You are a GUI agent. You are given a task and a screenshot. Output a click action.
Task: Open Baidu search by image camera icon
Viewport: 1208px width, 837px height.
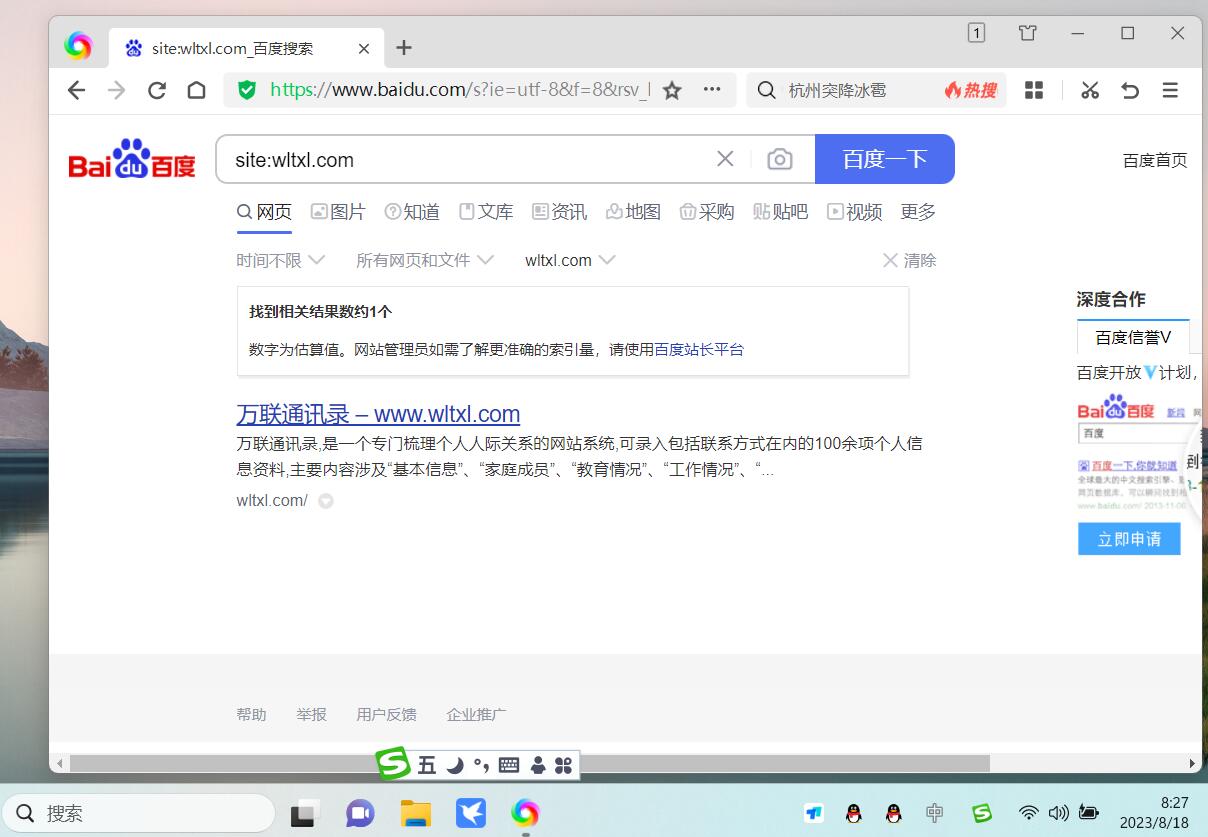780,159
